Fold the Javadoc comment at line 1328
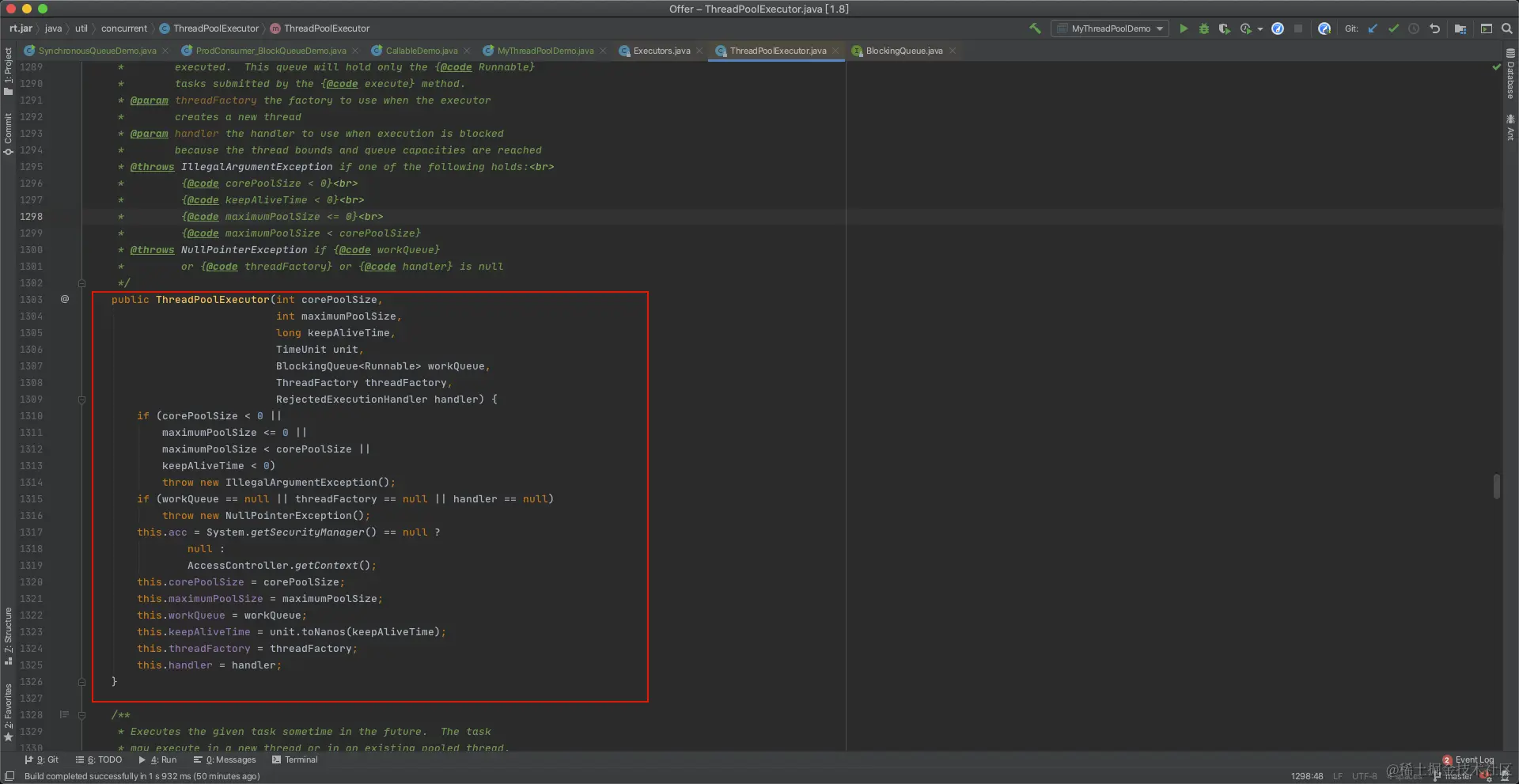This screenshot has width=1519, height=784. click(81, 714)
